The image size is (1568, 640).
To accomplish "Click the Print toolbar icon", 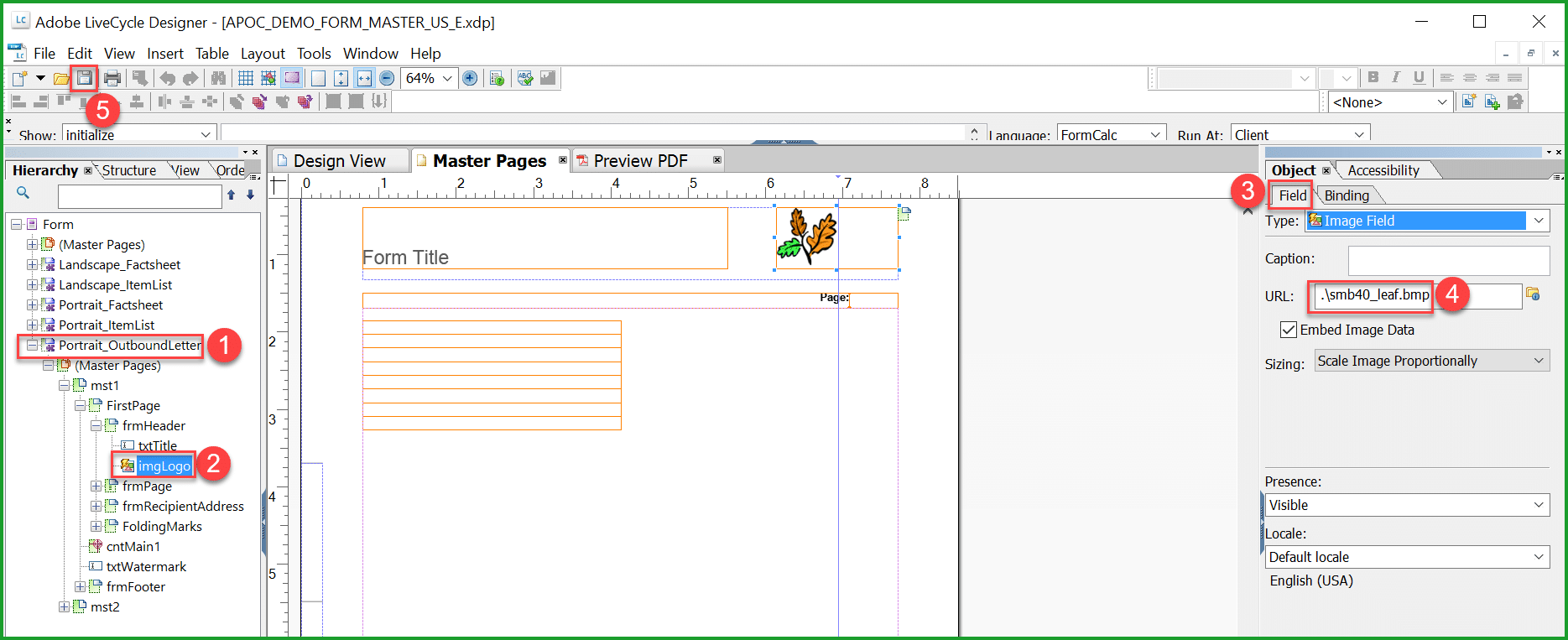I will coord(112,79).
